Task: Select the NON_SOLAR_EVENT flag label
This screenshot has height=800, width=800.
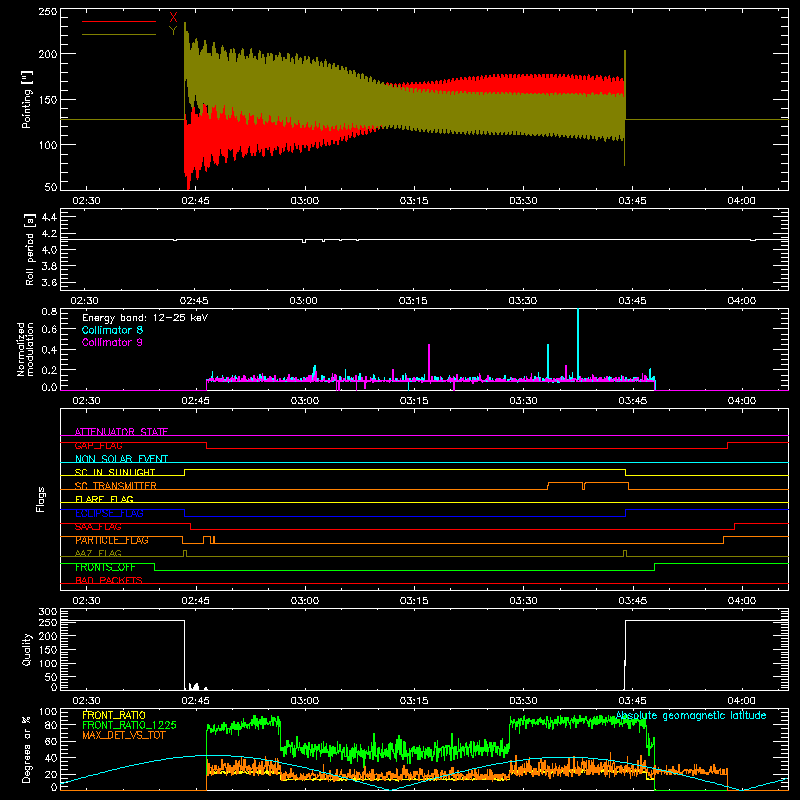Action: click(x=121, y=459)
